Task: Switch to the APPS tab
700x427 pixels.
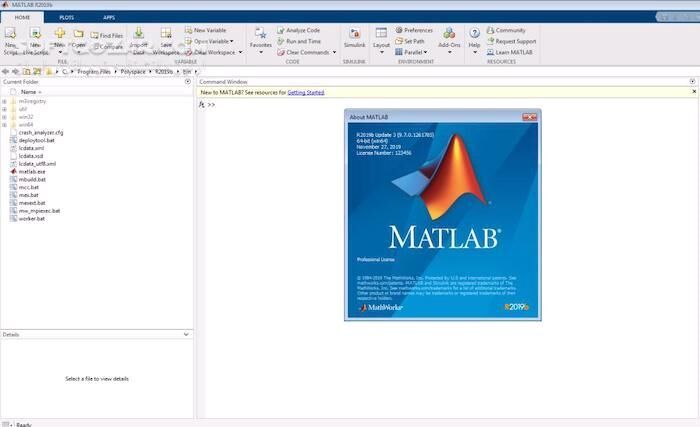Action: coord(109,17)
